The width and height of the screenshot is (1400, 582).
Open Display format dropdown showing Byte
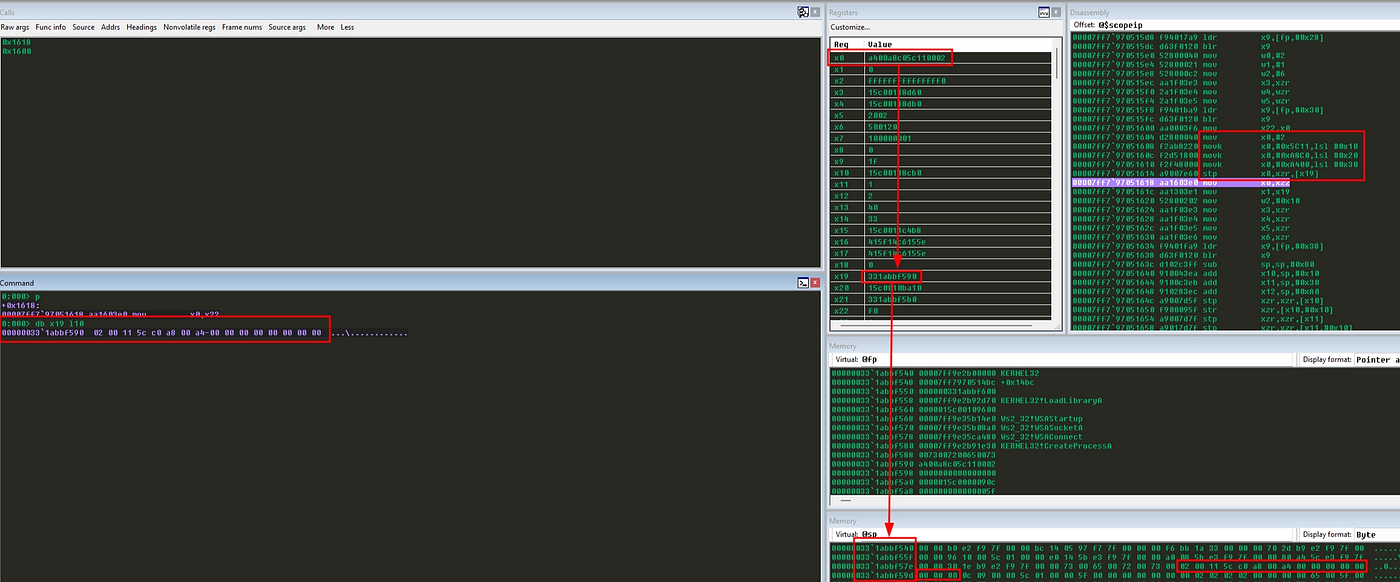(x=1377, y=534)
